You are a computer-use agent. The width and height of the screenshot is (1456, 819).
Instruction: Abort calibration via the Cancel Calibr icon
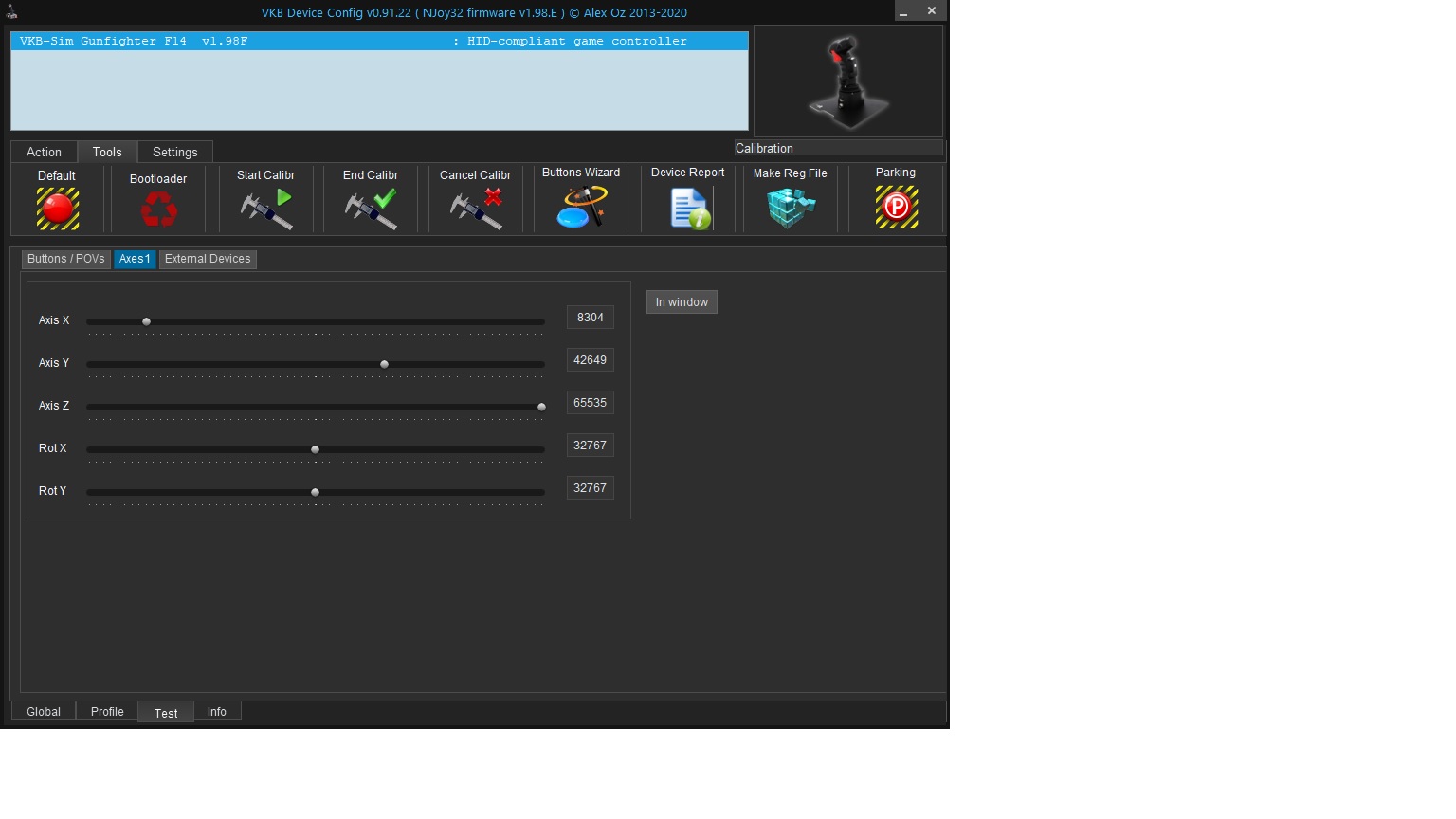click(x=476, y=209)
